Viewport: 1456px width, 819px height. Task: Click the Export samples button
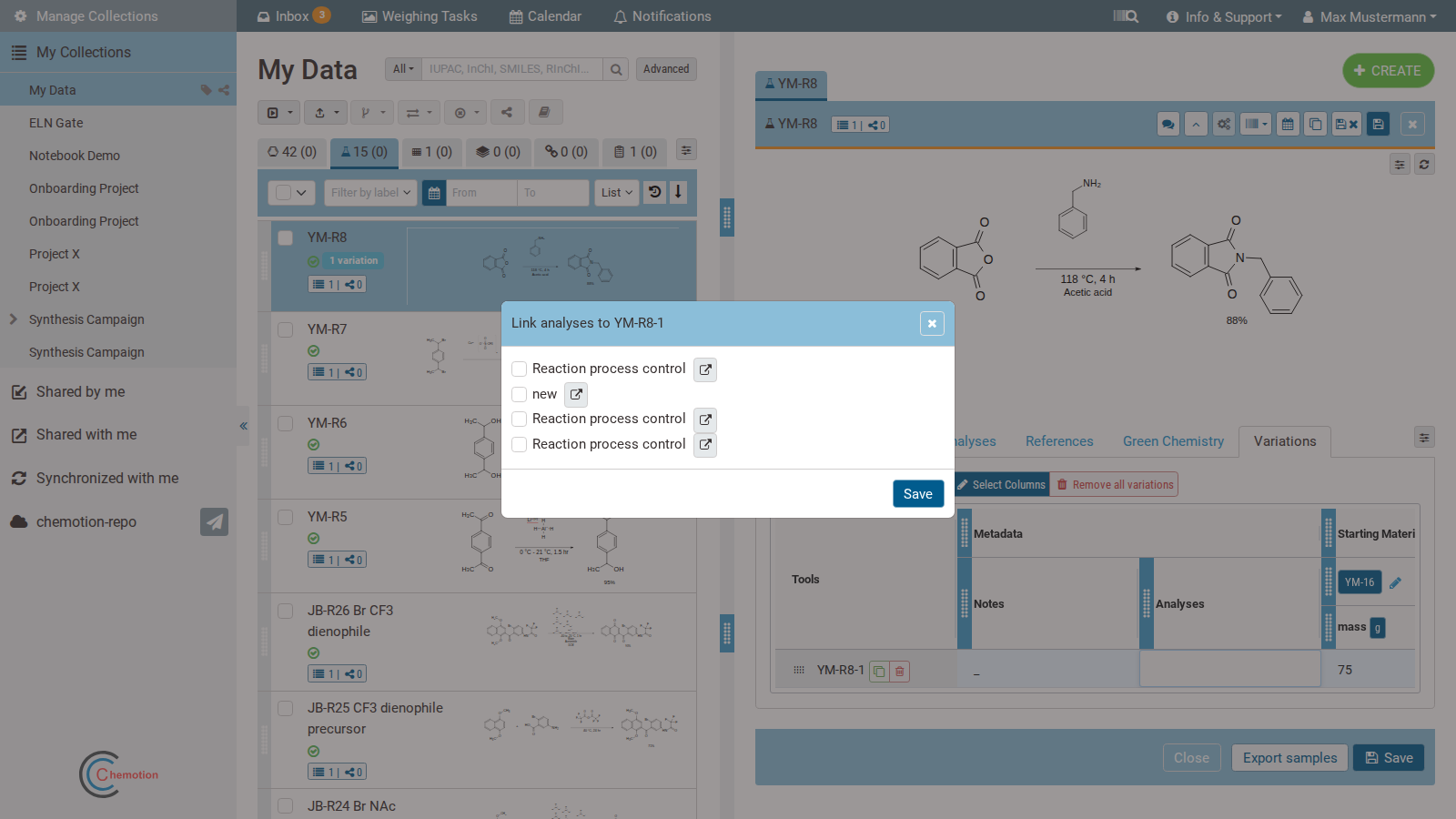pyautogui.click(x=1289, y=758)
